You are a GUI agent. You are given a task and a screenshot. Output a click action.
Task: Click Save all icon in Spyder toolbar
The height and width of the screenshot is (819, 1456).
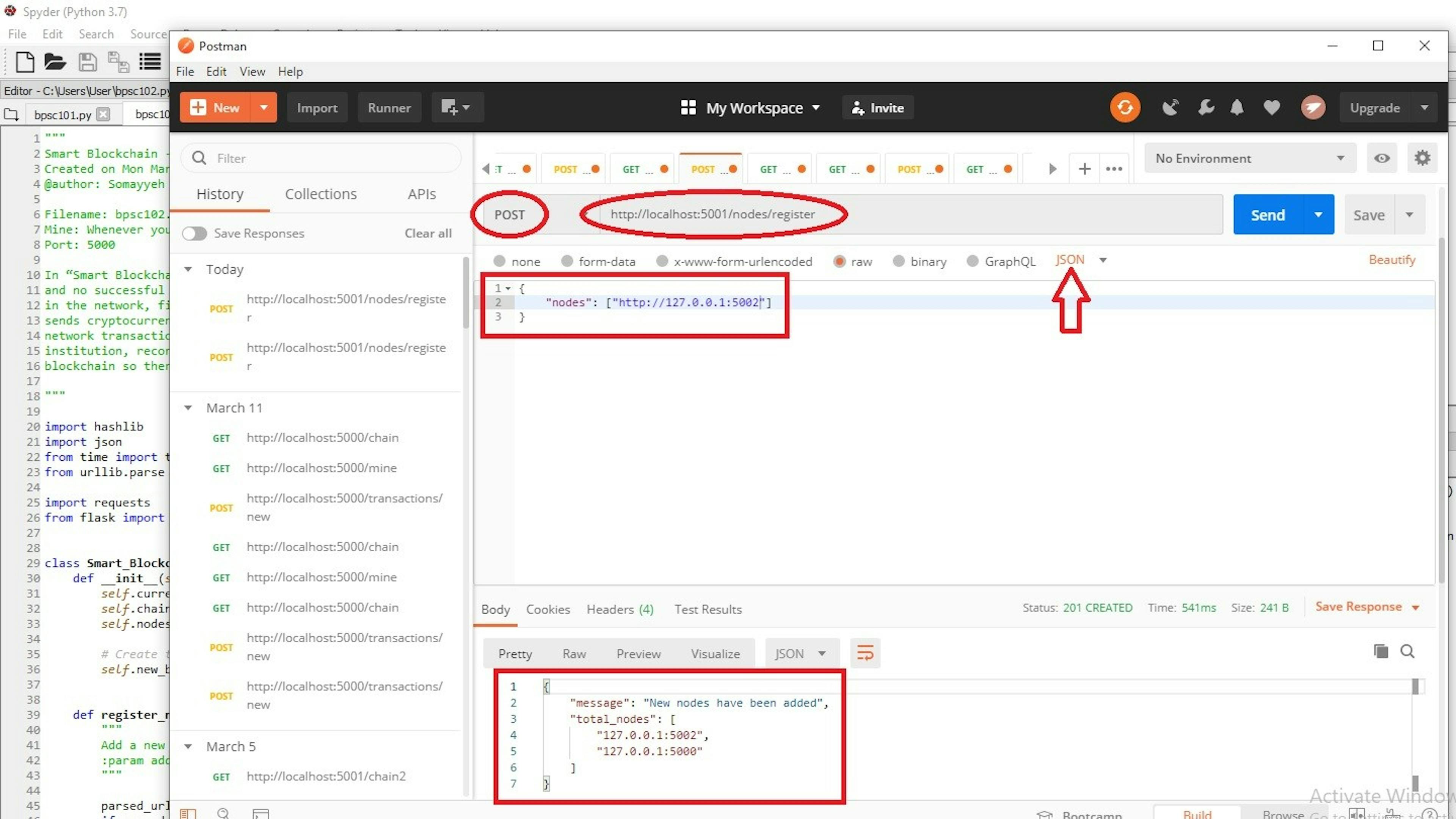119,61
